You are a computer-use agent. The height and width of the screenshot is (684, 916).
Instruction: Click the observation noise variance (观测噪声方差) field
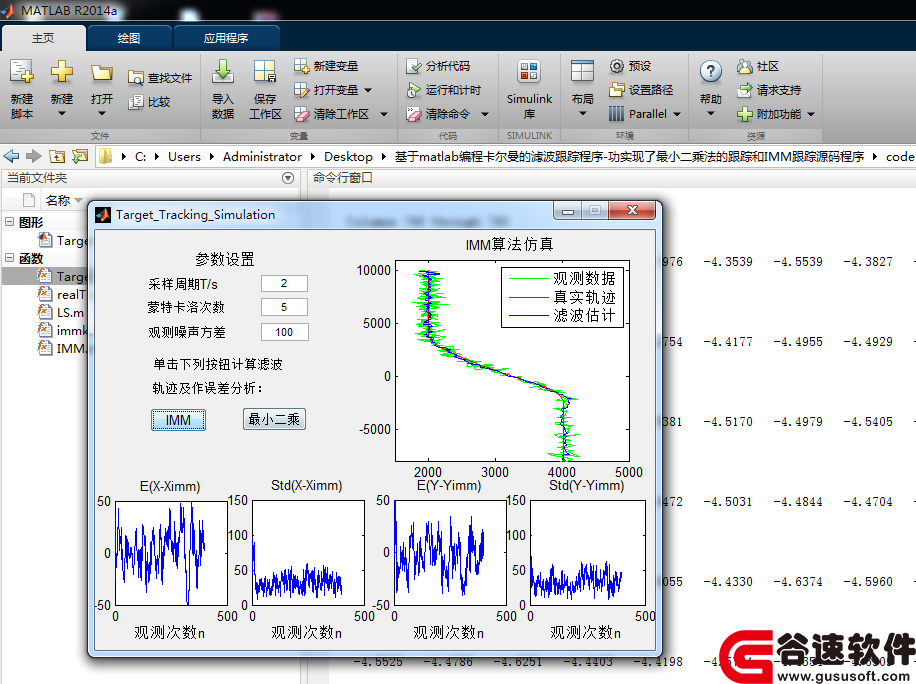(284, 332)
